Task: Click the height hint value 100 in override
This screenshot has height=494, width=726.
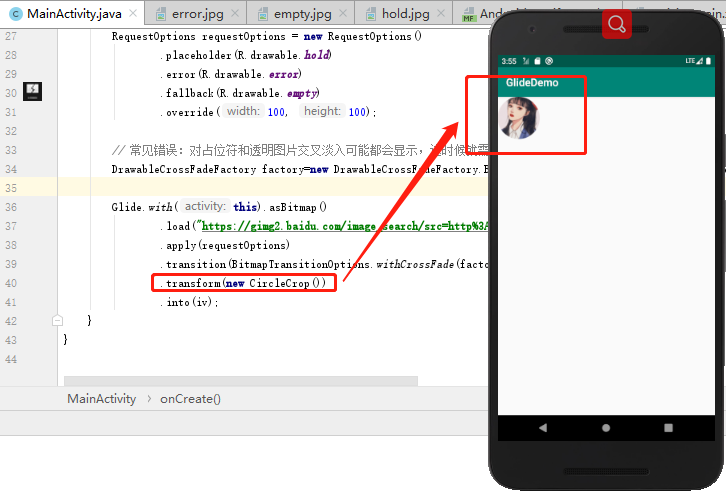Action: [357, 112]
